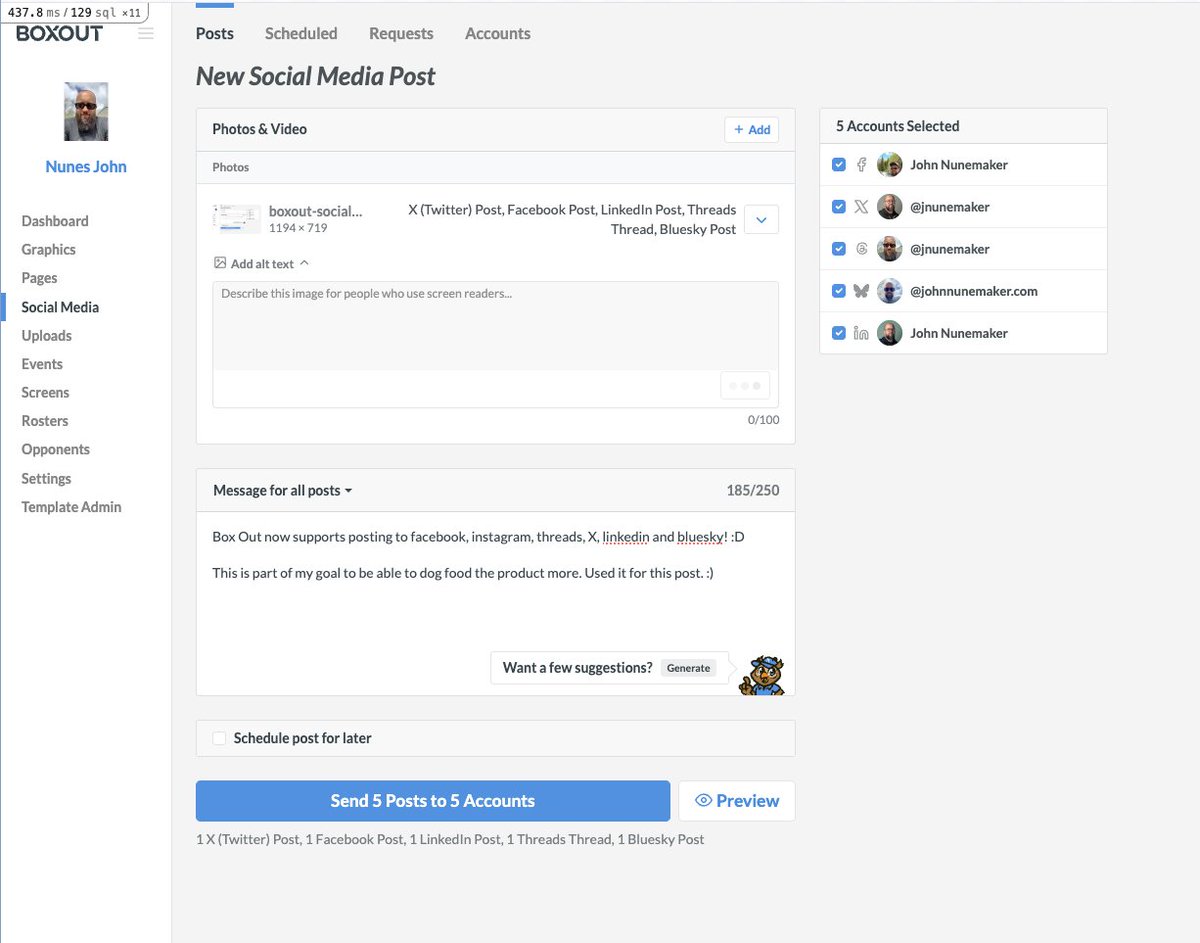Click the LinkedIn icon beside John Nunemaker
Image resolution: width=1200 pixels, height=943 pixels.
point(861,333)
